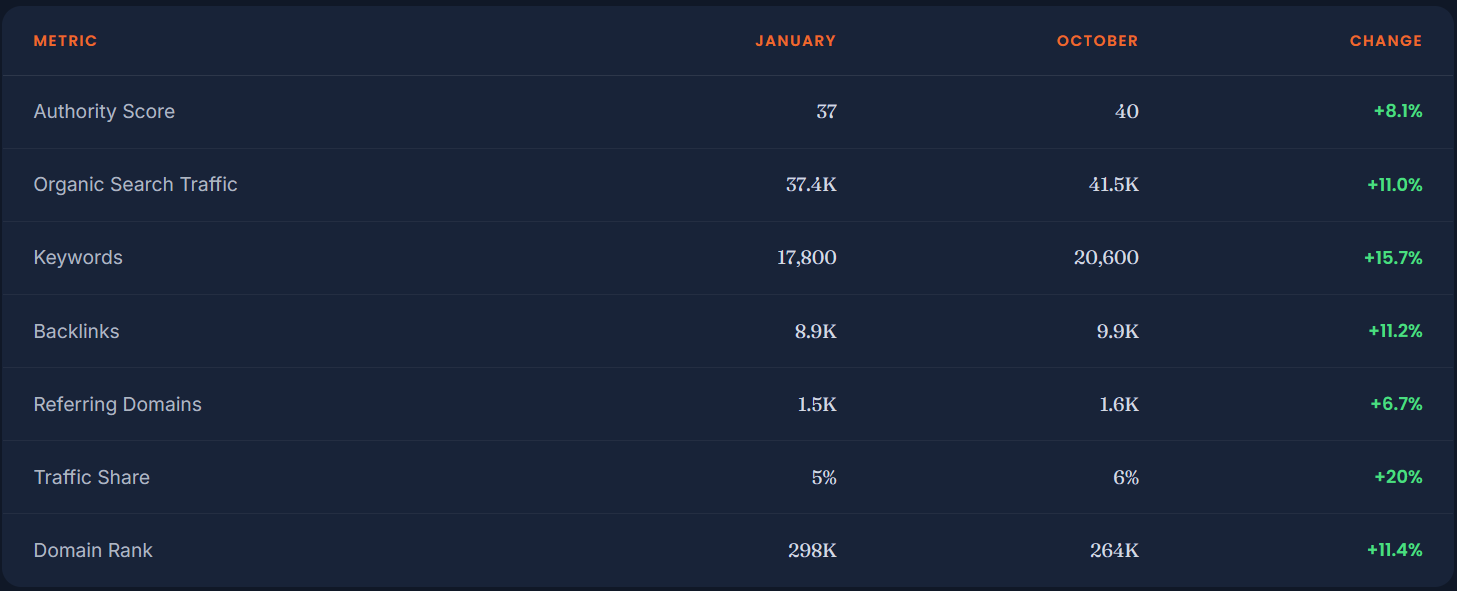Select the Referring Domains label

click(x=118, y=404)
